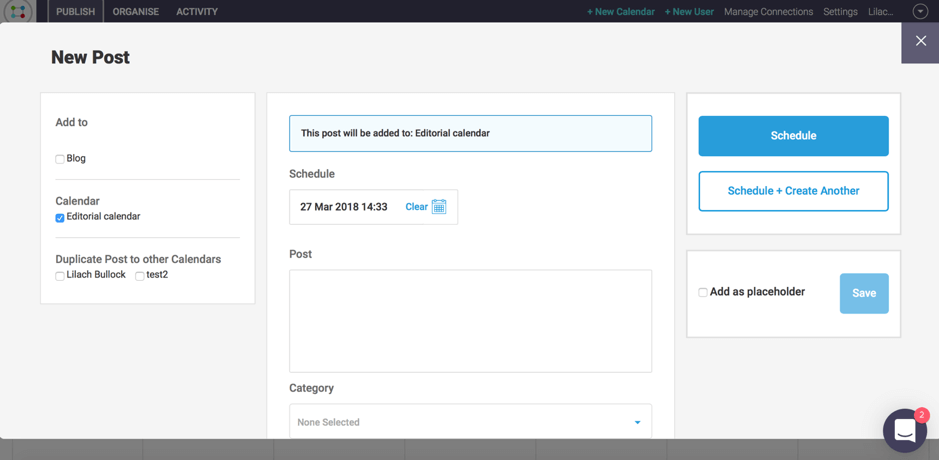Screen dimensions: 939x460
Task: Click inside the Post text area
Action: click(470, 321)
